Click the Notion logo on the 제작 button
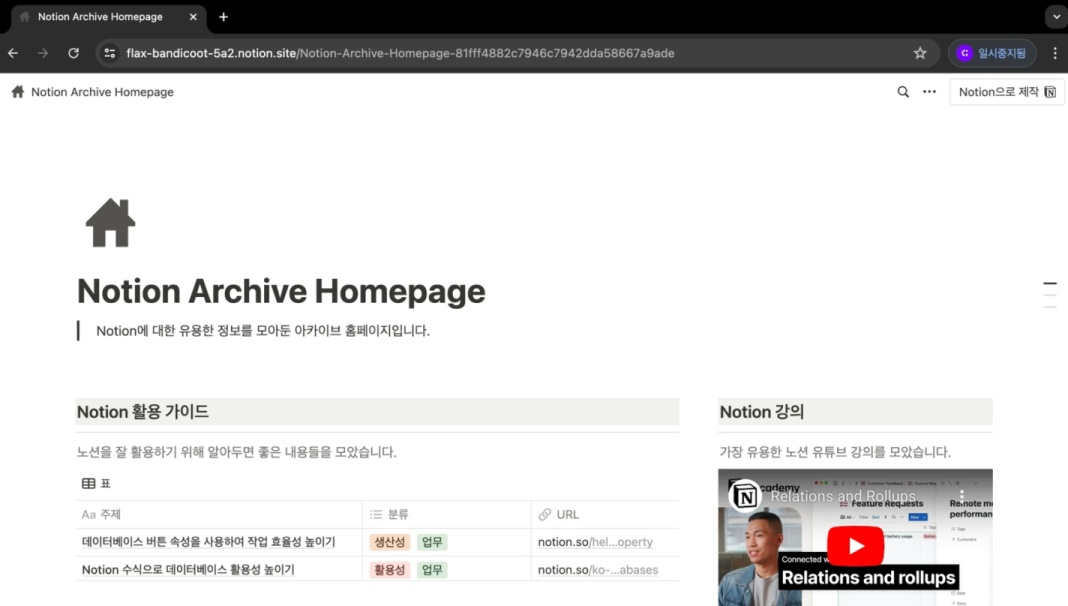Image resolution: width=1068 pixels, height=606 pixels. tap(1049, 91)
